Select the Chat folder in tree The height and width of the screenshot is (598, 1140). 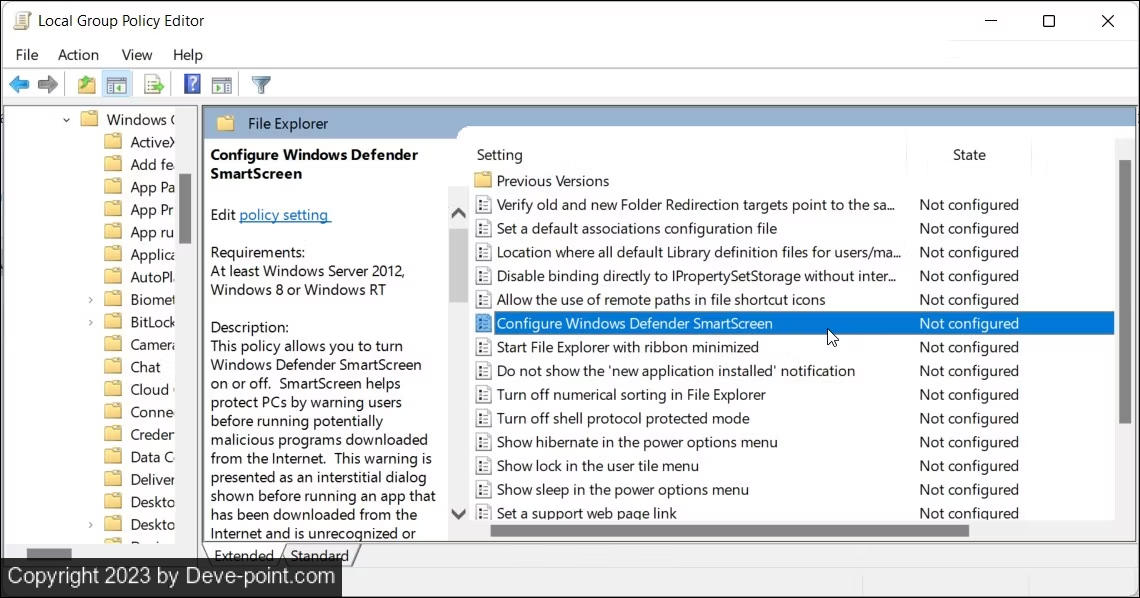[133, 367]
